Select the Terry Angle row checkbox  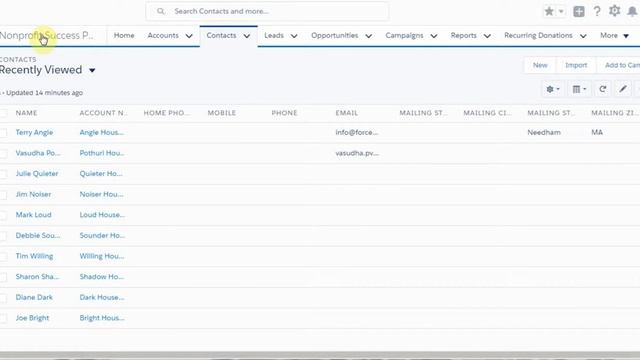[x=3, y=133]
